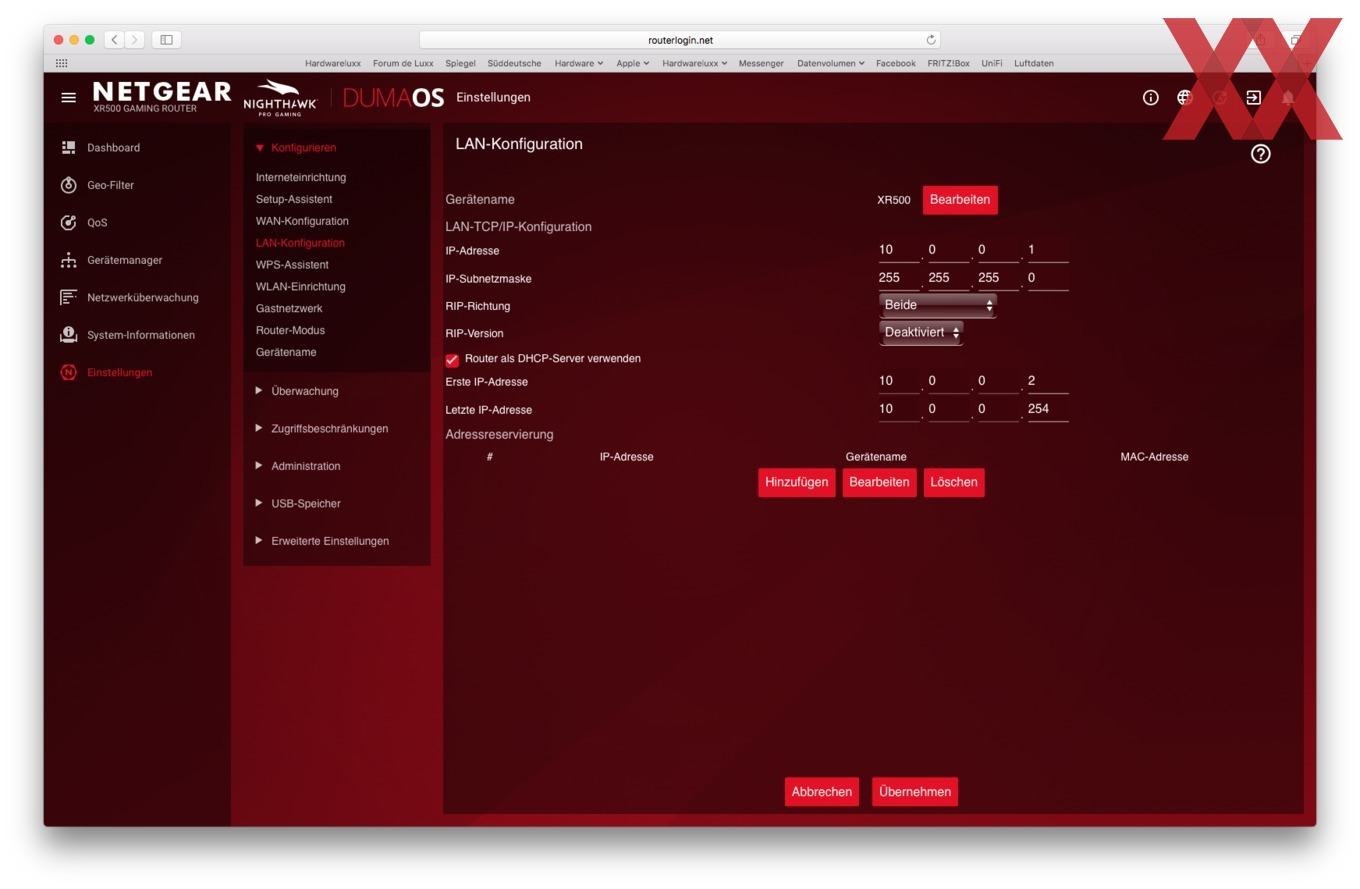1360x889 pixels.
Task: Open the FRITZ!Box bookmark
Action: [948, 63]
